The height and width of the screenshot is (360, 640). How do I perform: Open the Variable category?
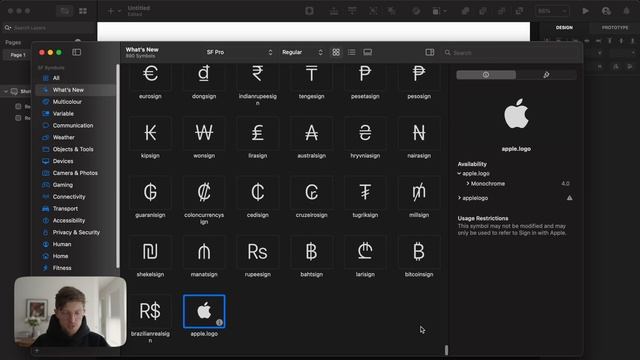[76, 113]
